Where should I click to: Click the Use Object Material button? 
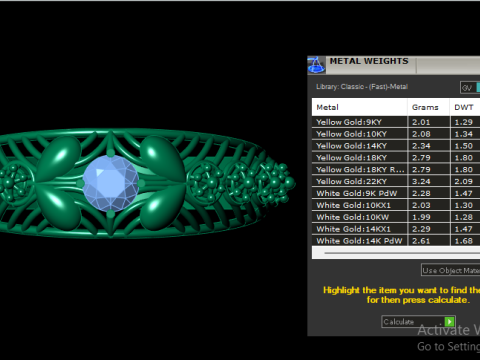(451, 270)
